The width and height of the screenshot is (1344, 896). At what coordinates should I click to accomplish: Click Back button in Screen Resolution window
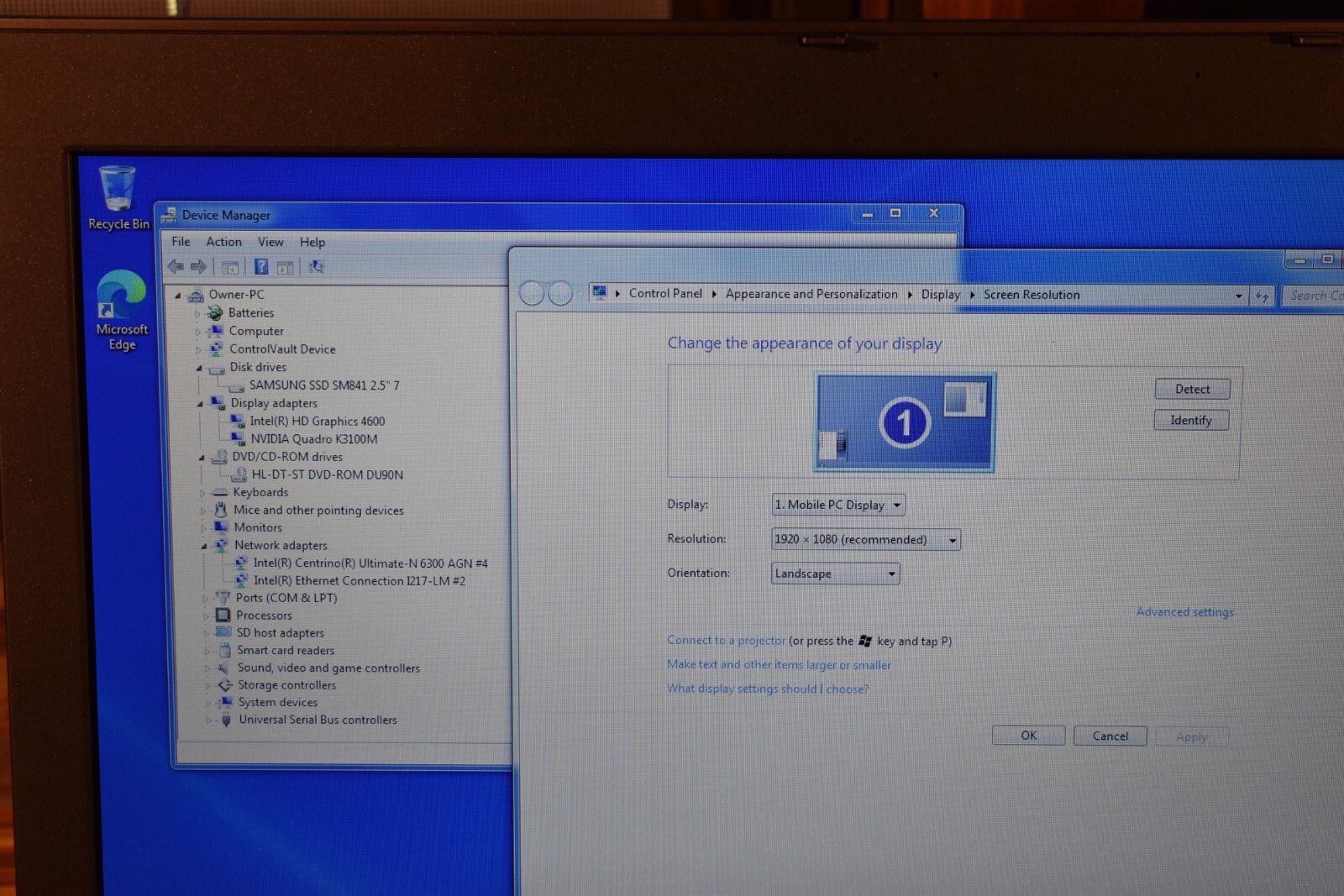pos(532,294)
